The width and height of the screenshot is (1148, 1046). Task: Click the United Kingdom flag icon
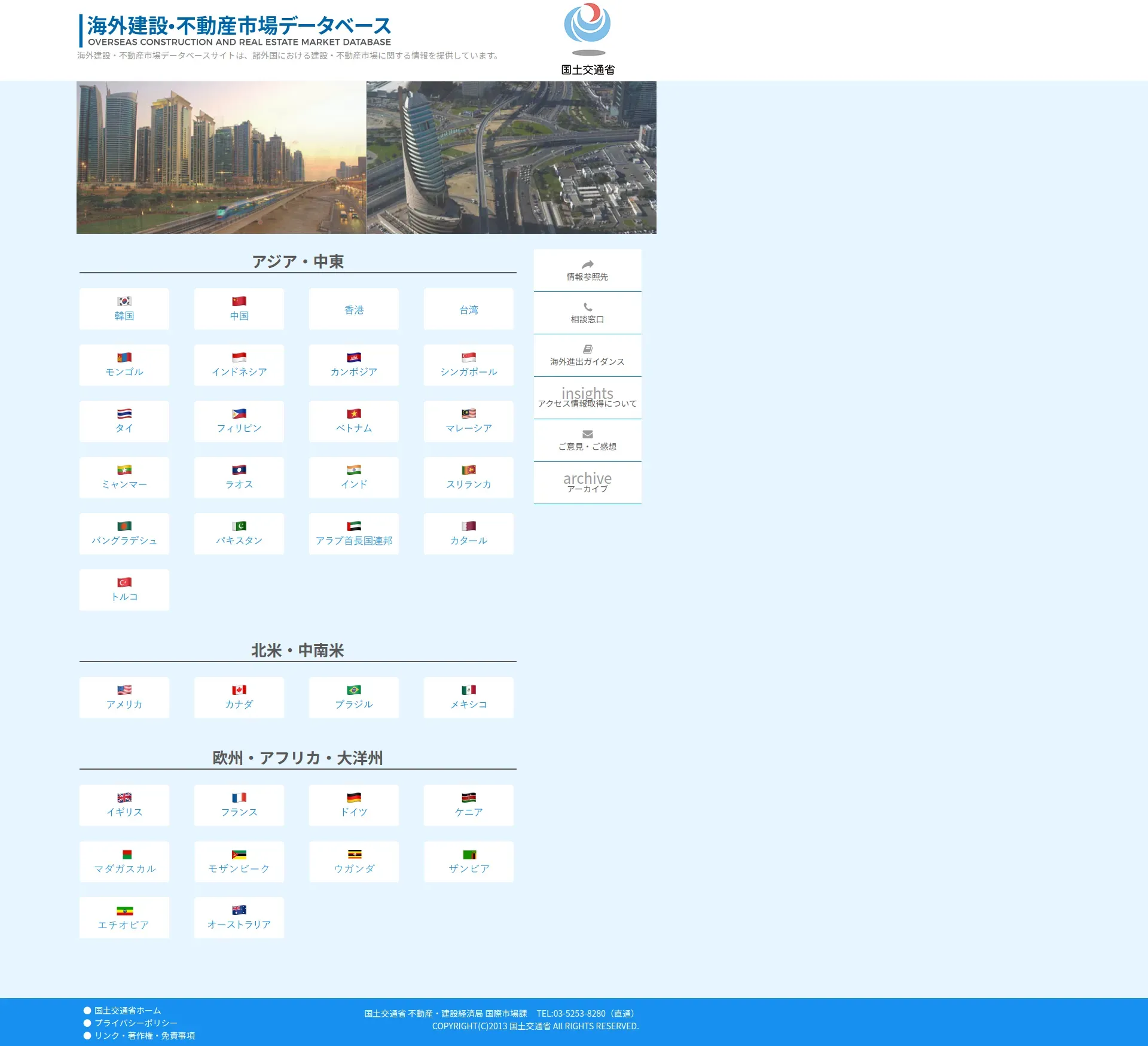pos(124,798)
